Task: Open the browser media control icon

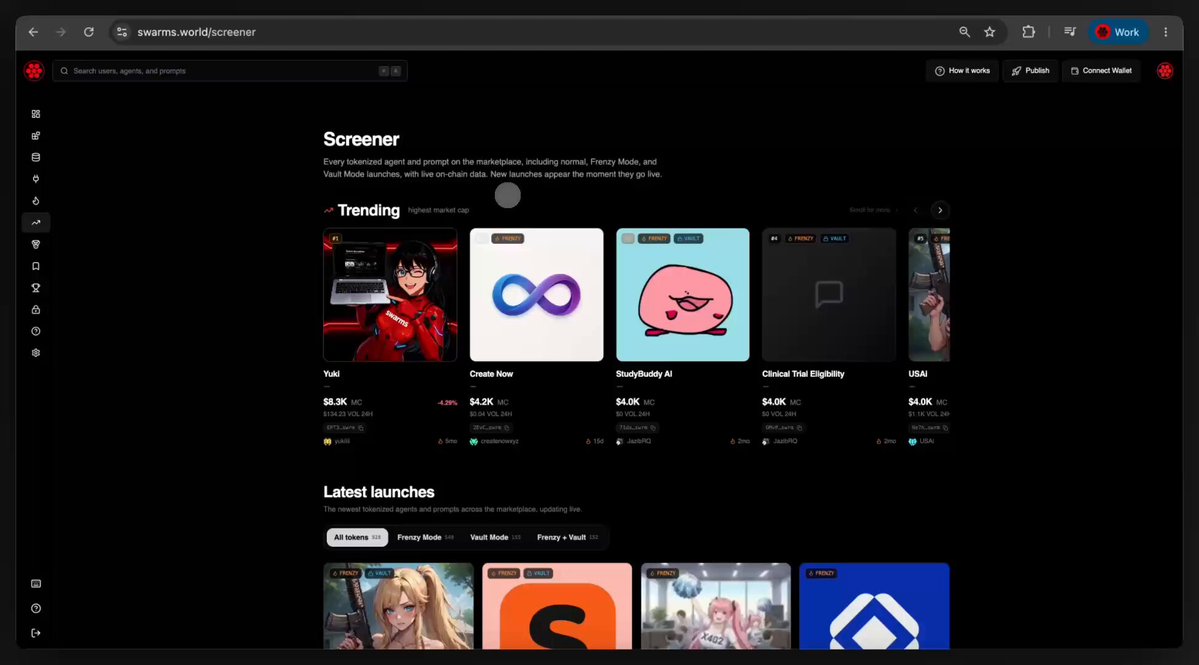Action: [x=1070, y=32]
